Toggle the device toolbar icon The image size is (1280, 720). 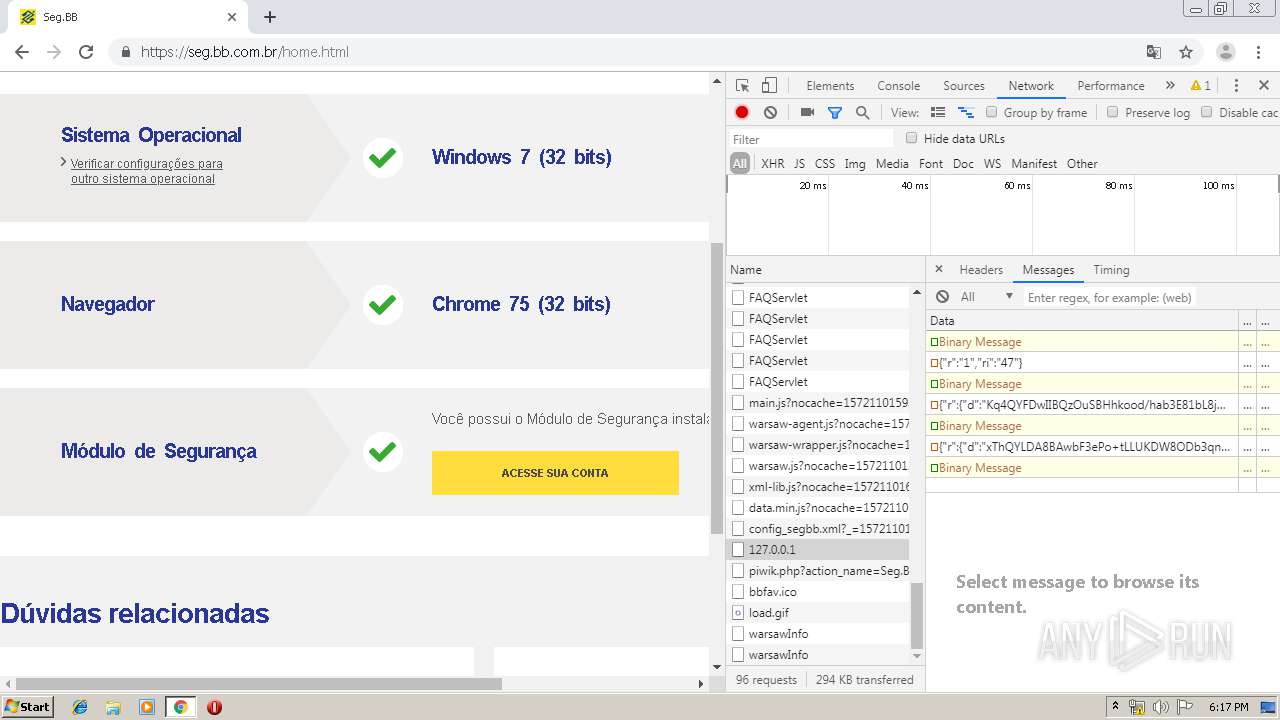click(x=769, y=86)
